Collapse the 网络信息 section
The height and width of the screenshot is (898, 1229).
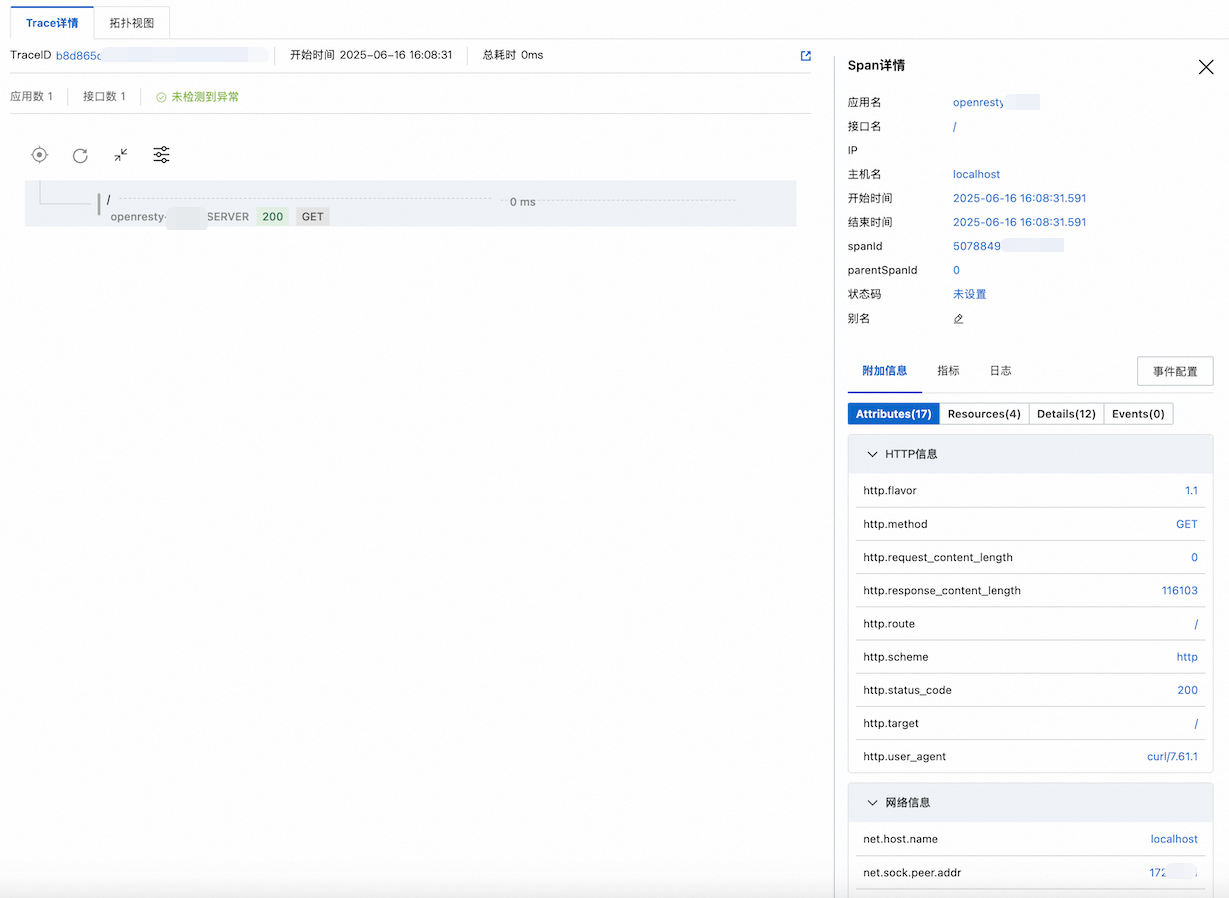[873, 803]
